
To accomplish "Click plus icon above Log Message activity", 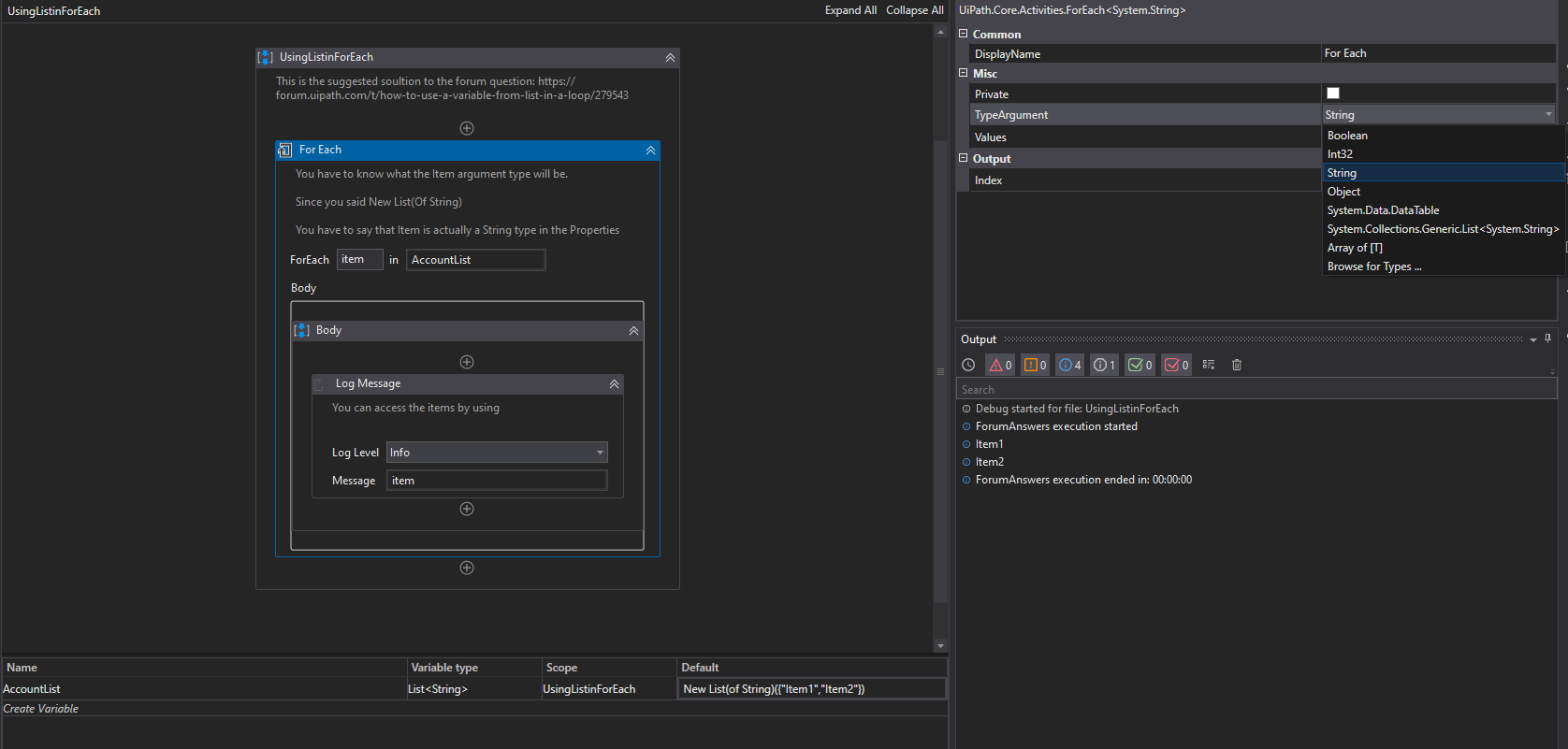I will [x=467, y=362].
